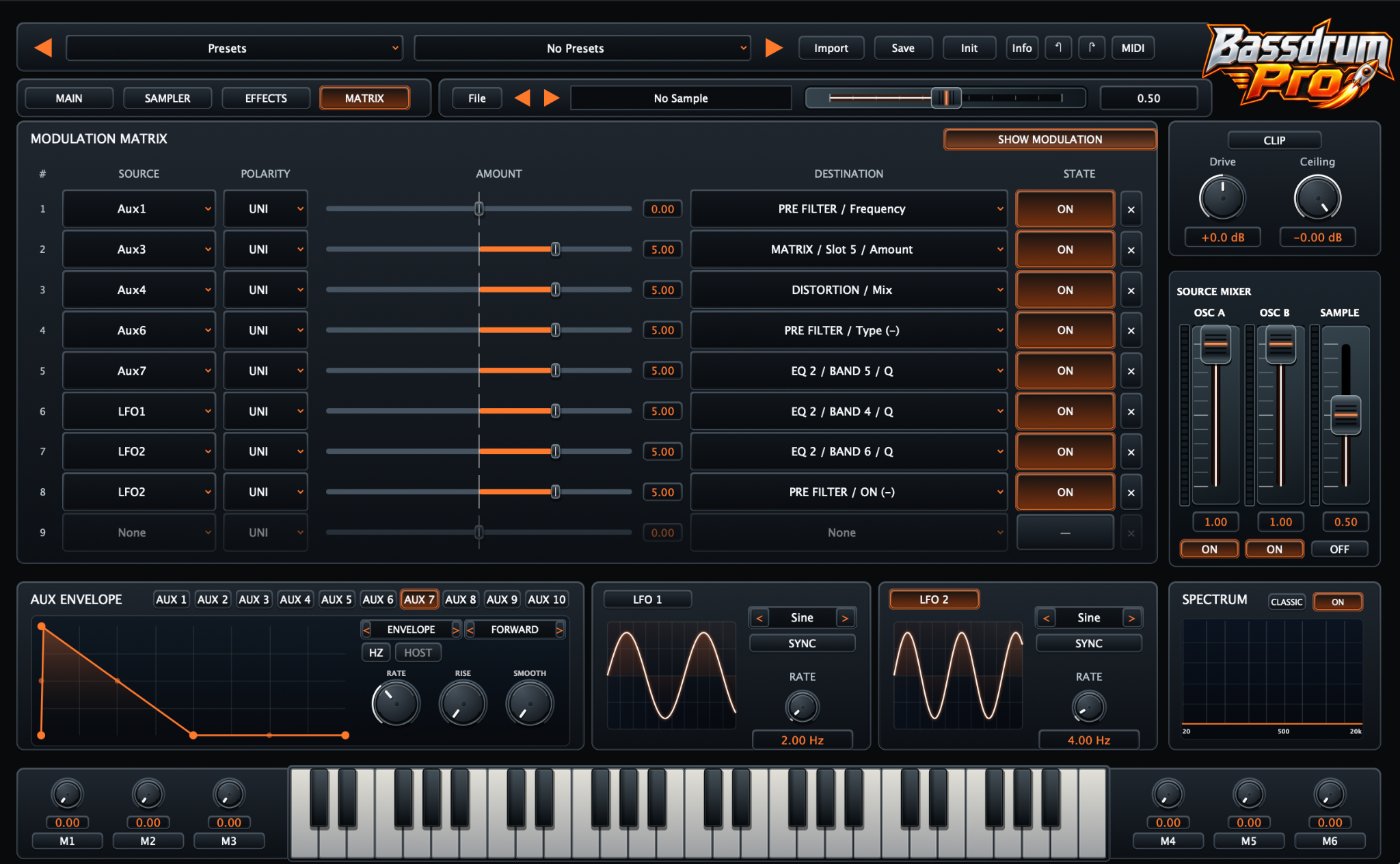Remove matrix slot 8 with its X button

coord(1131,492)
